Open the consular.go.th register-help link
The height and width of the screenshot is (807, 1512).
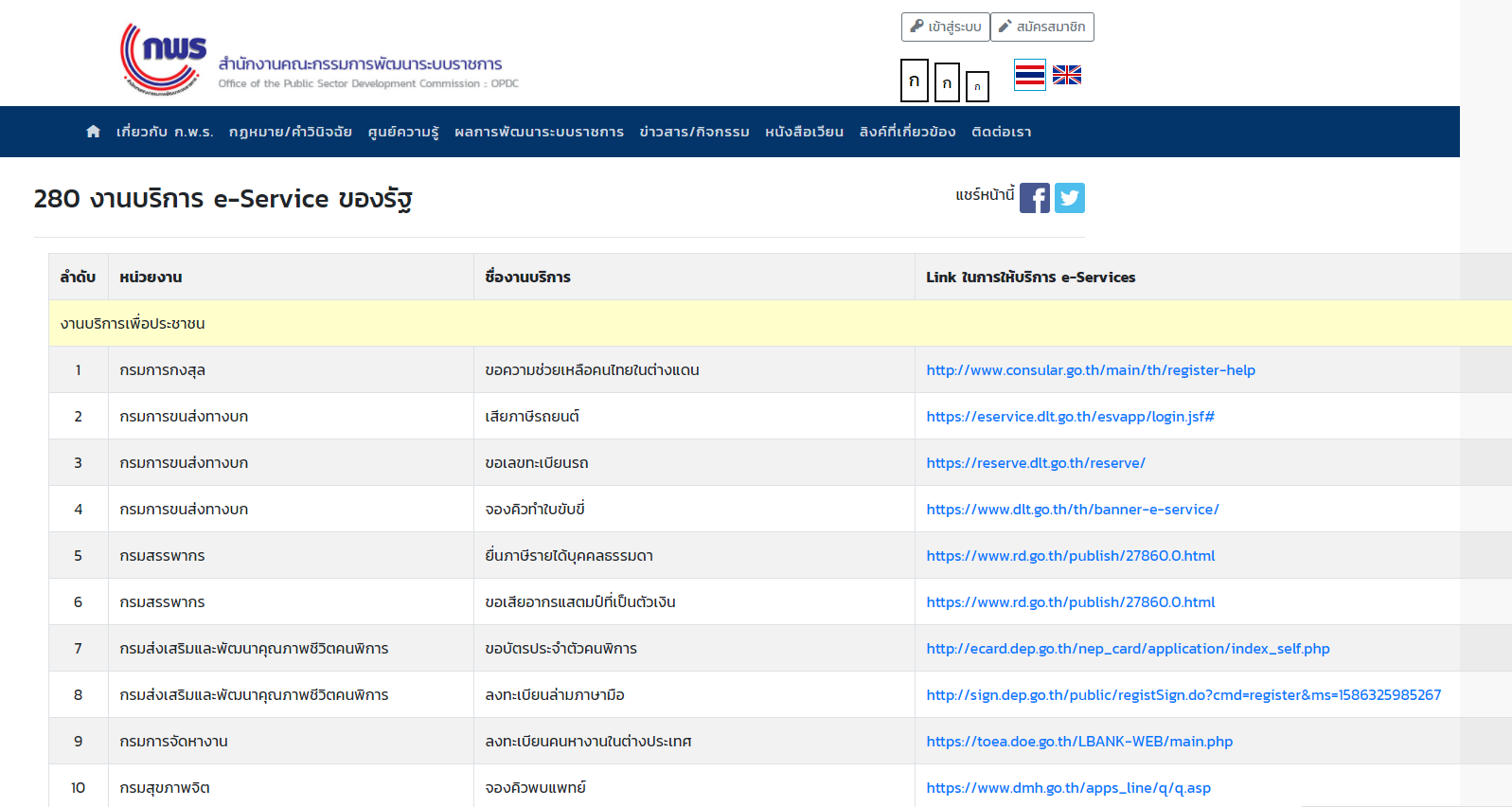pyautogui.click(x=1091, y=370)
